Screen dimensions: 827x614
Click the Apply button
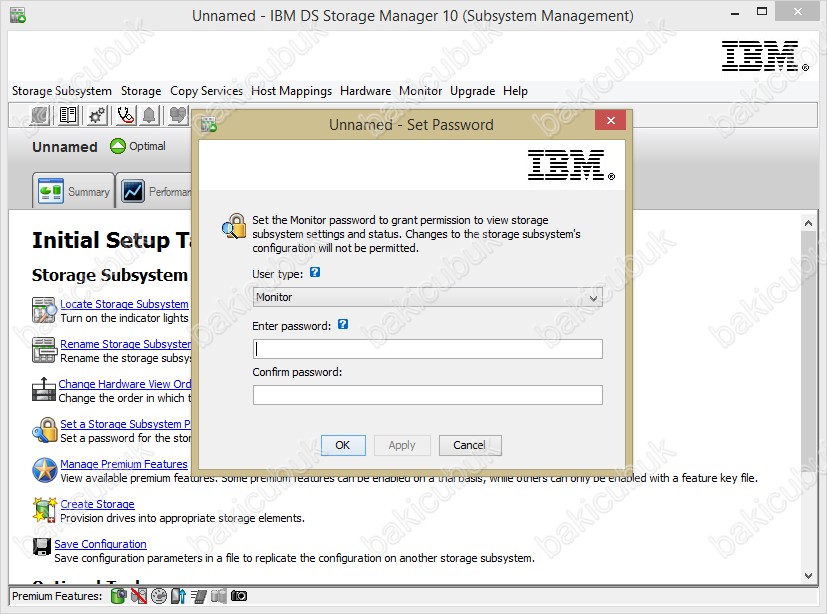402,445
